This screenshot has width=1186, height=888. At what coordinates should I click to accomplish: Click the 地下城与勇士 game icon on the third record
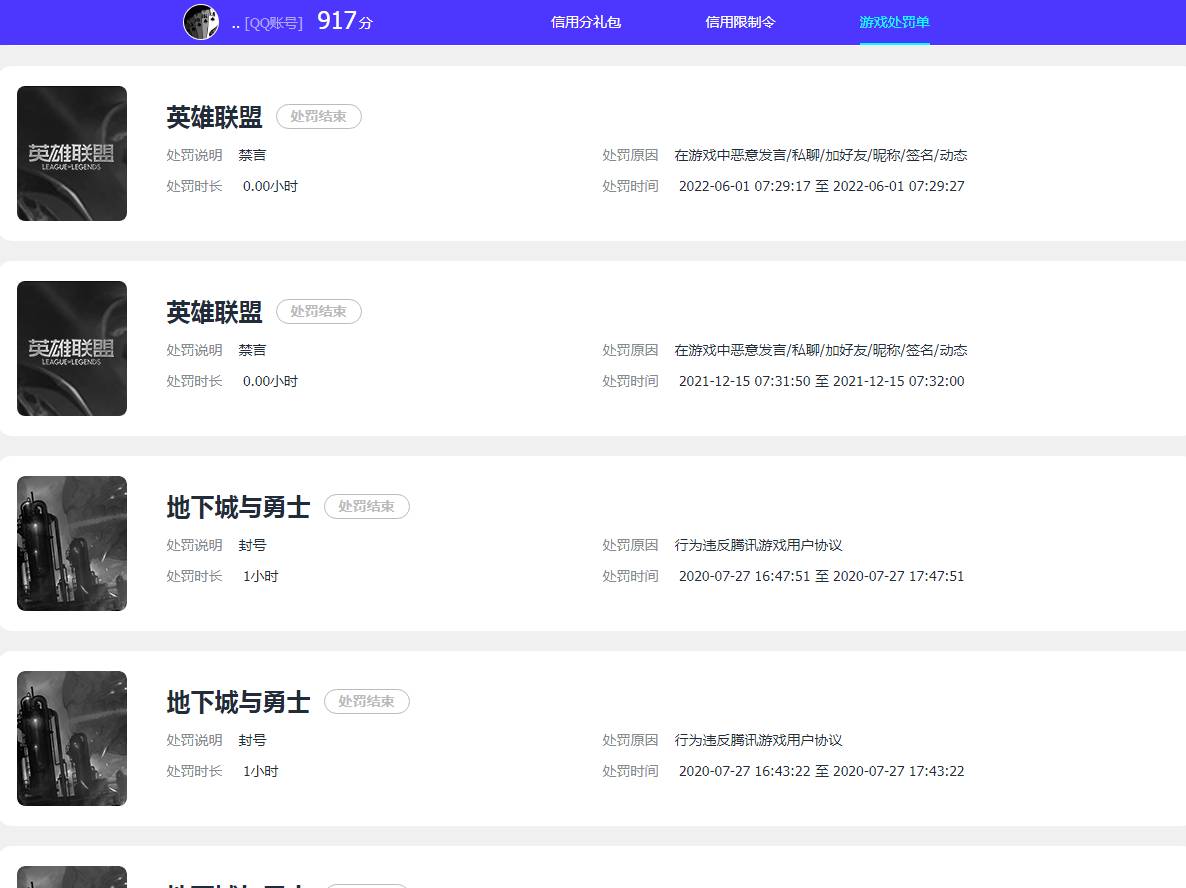pos(71,543)
